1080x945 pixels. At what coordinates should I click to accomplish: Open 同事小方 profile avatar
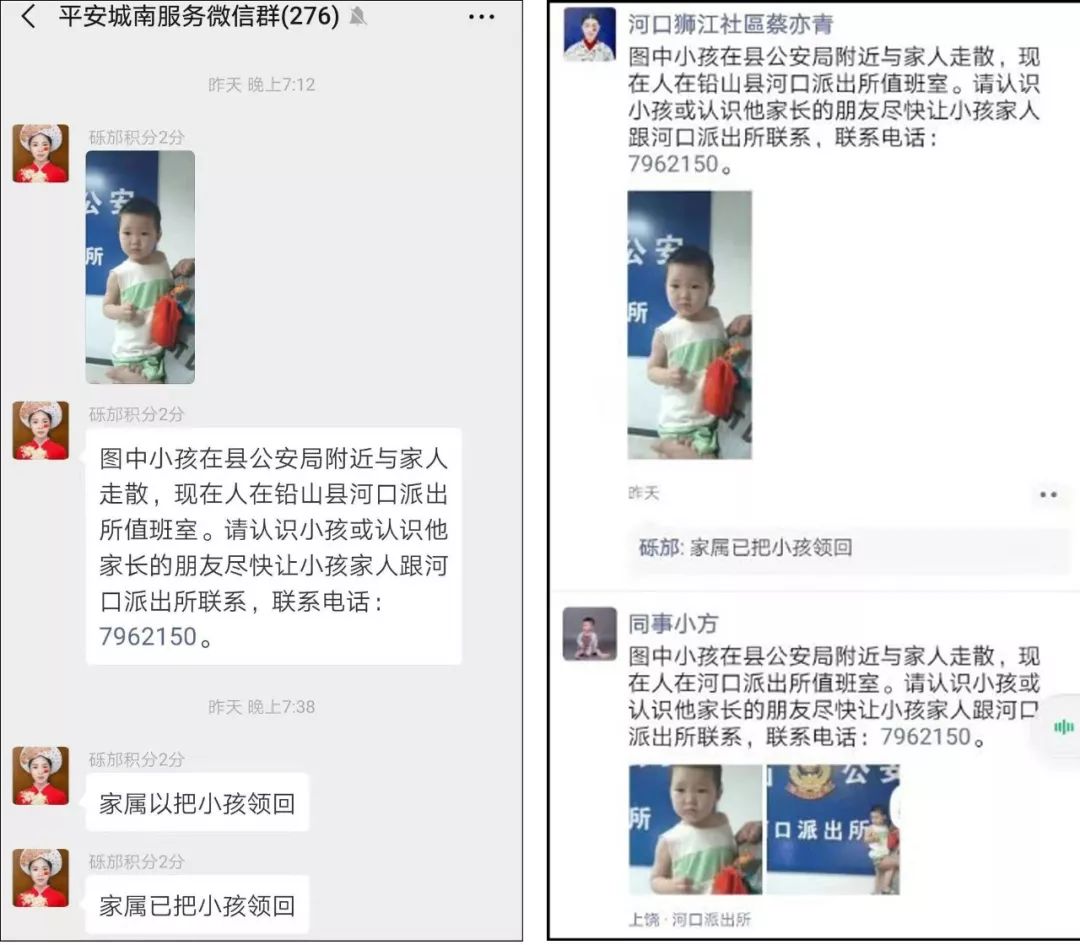click(x=590, y=634)
